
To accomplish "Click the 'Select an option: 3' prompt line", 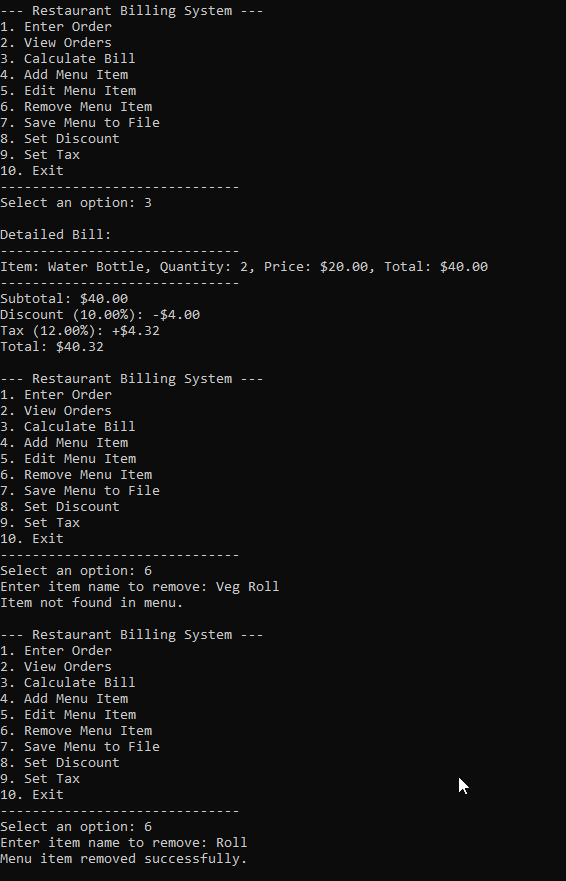I will [x=76, y=203].
